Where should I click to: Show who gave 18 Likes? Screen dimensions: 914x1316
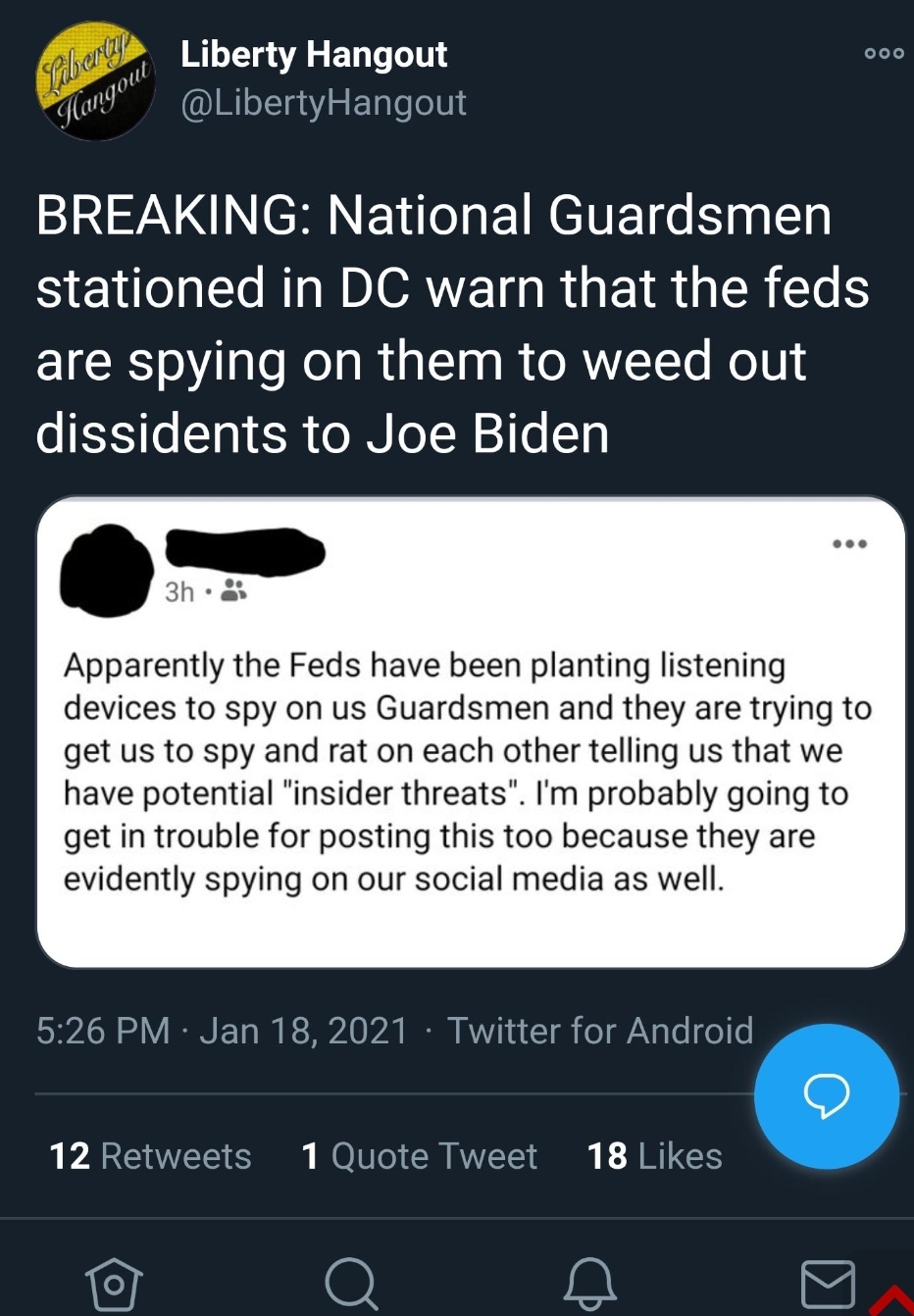coord(654,1156)
